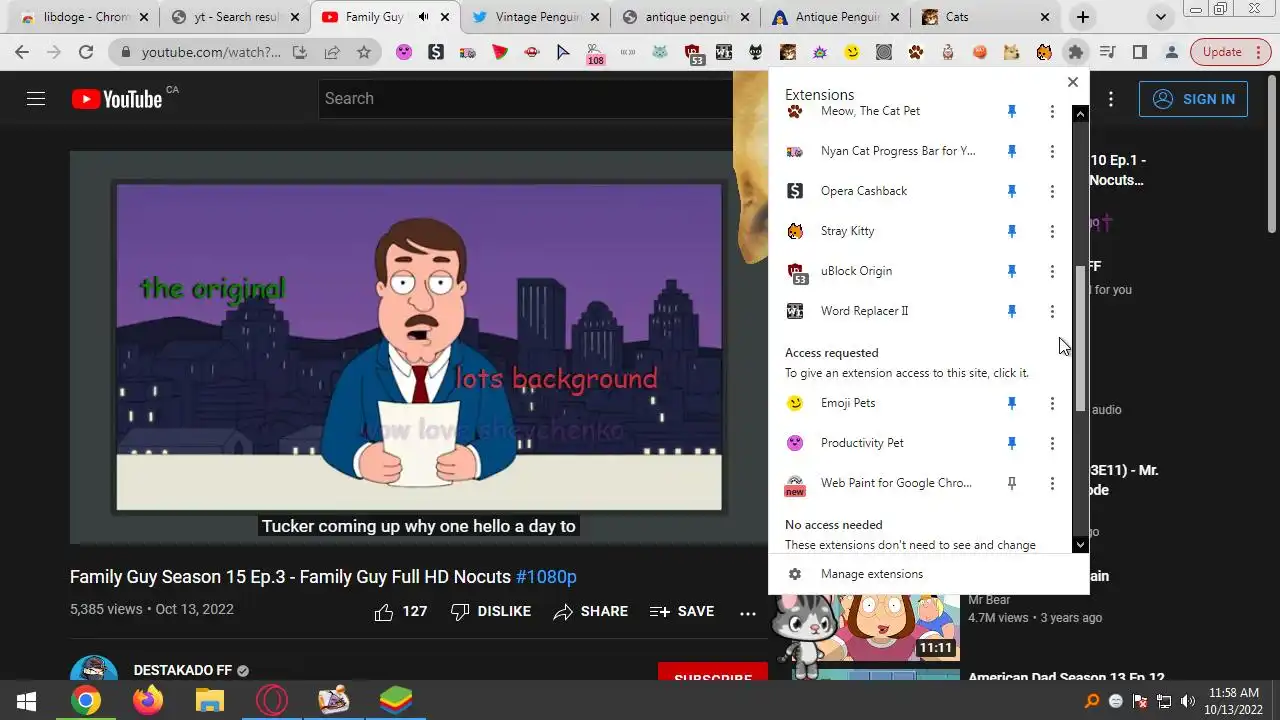Pin Web Paint for Google Chrome extension
This screenshot has height=720, width=1280.
tap(1012, 483)
